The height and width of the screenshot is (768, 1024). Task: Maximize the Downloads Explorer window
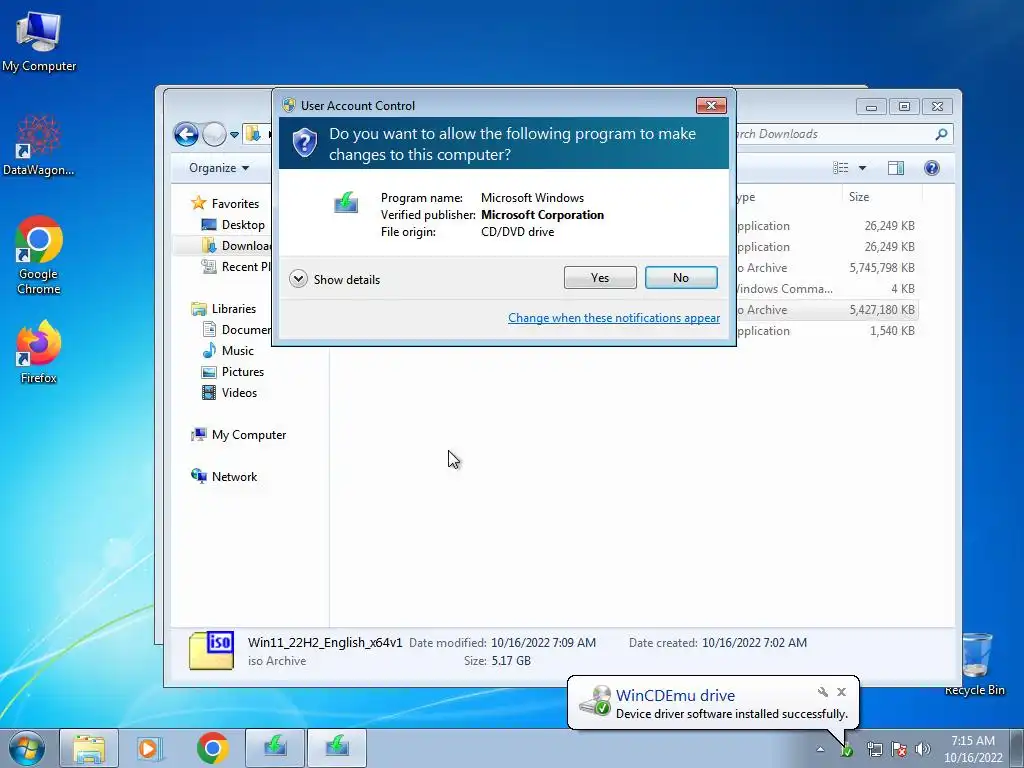point(904,106)
